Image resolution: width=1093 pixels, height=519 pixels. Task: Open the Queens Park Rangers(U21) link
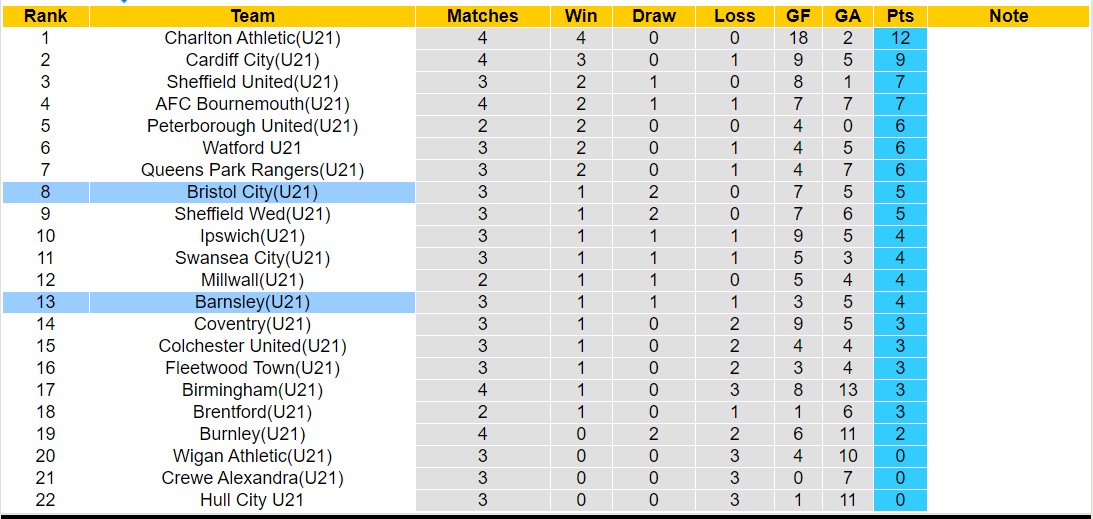pos(252,170)
